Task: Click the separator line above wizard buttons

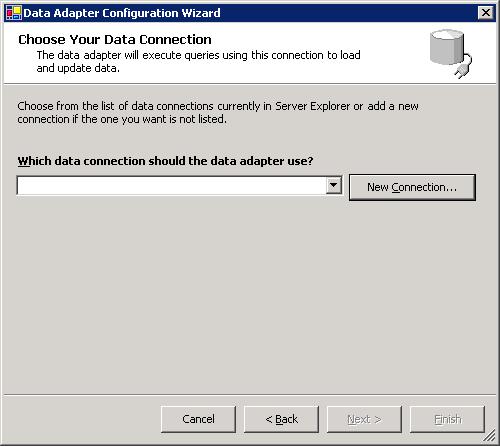Action: [x=250, y=395]
